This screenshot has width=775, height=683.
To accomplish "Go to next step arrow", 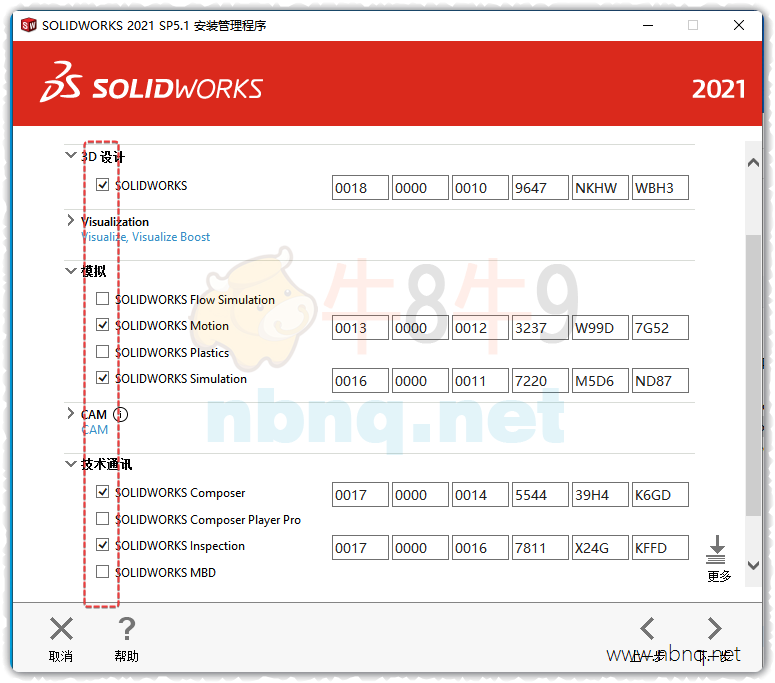I will (x=715, y=629).
